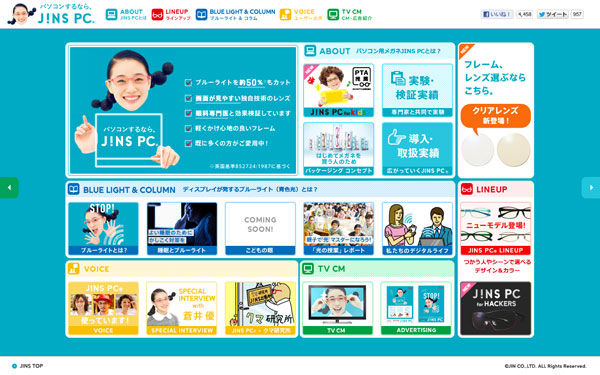The width and height of the screenshot is (600, 375).
Task: Open the クマ研究所 tile
Action: pos(261,308)
